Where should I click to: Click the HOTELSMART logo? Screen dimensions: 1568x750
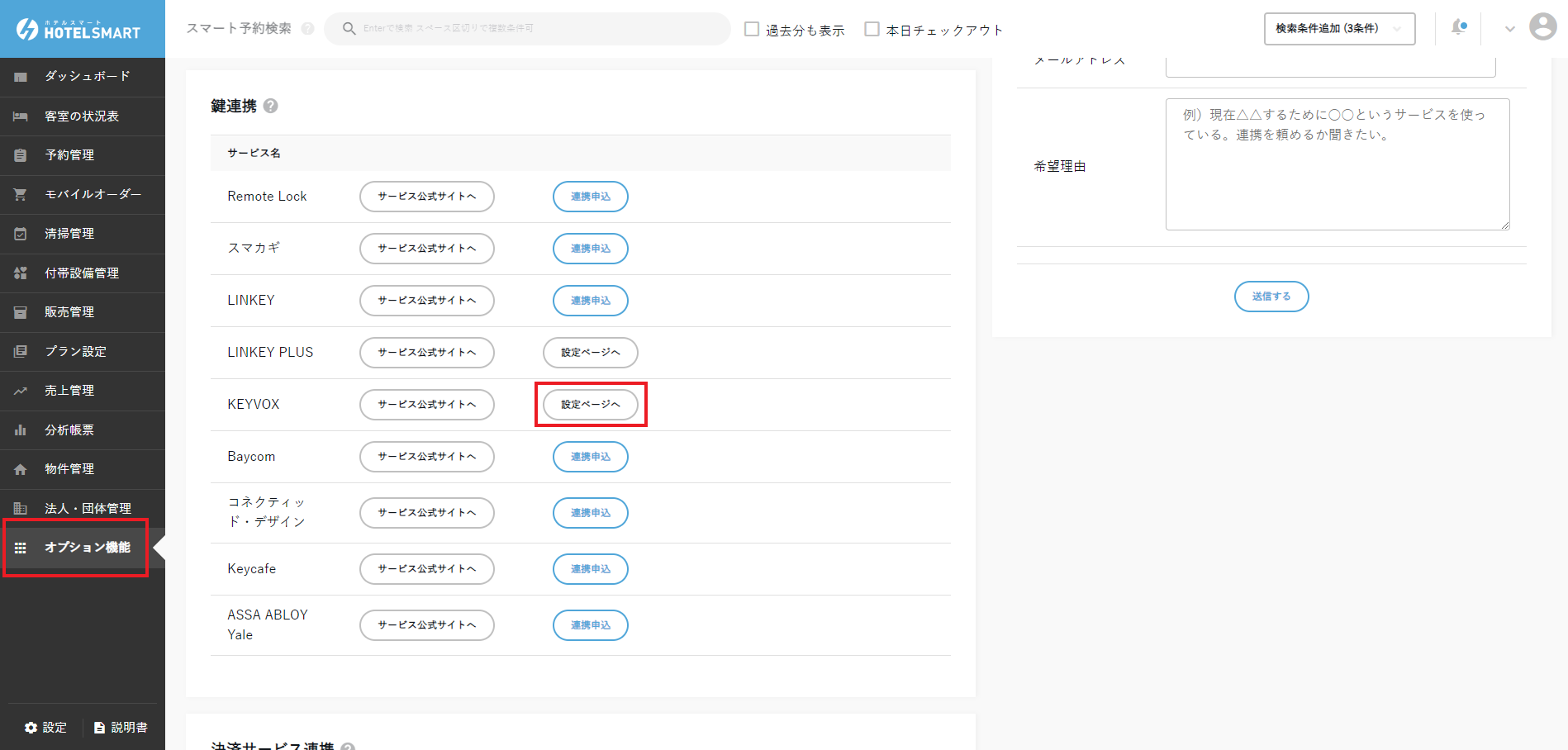tap(79, 30)
